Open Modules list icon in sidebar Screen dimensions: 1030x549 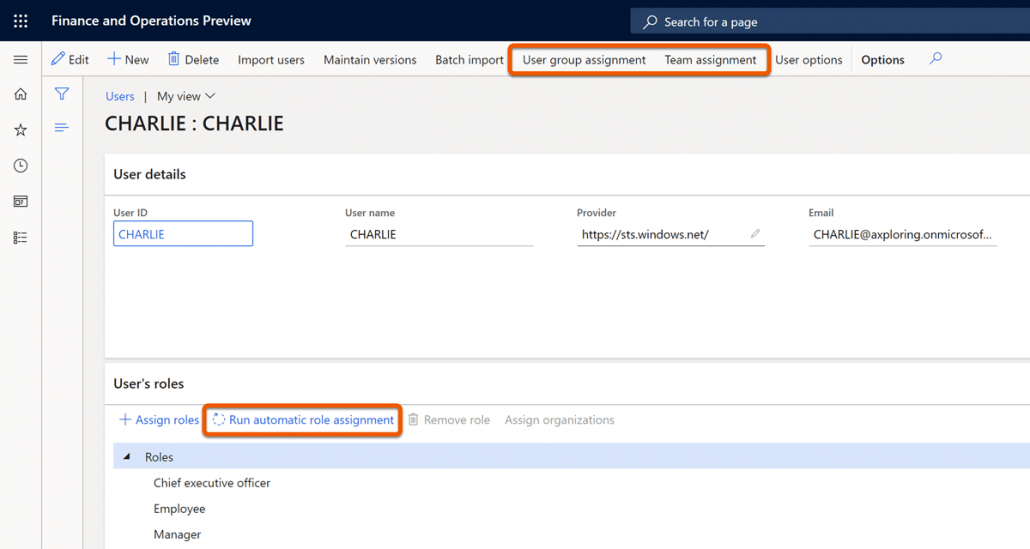[x=20, y=238]
